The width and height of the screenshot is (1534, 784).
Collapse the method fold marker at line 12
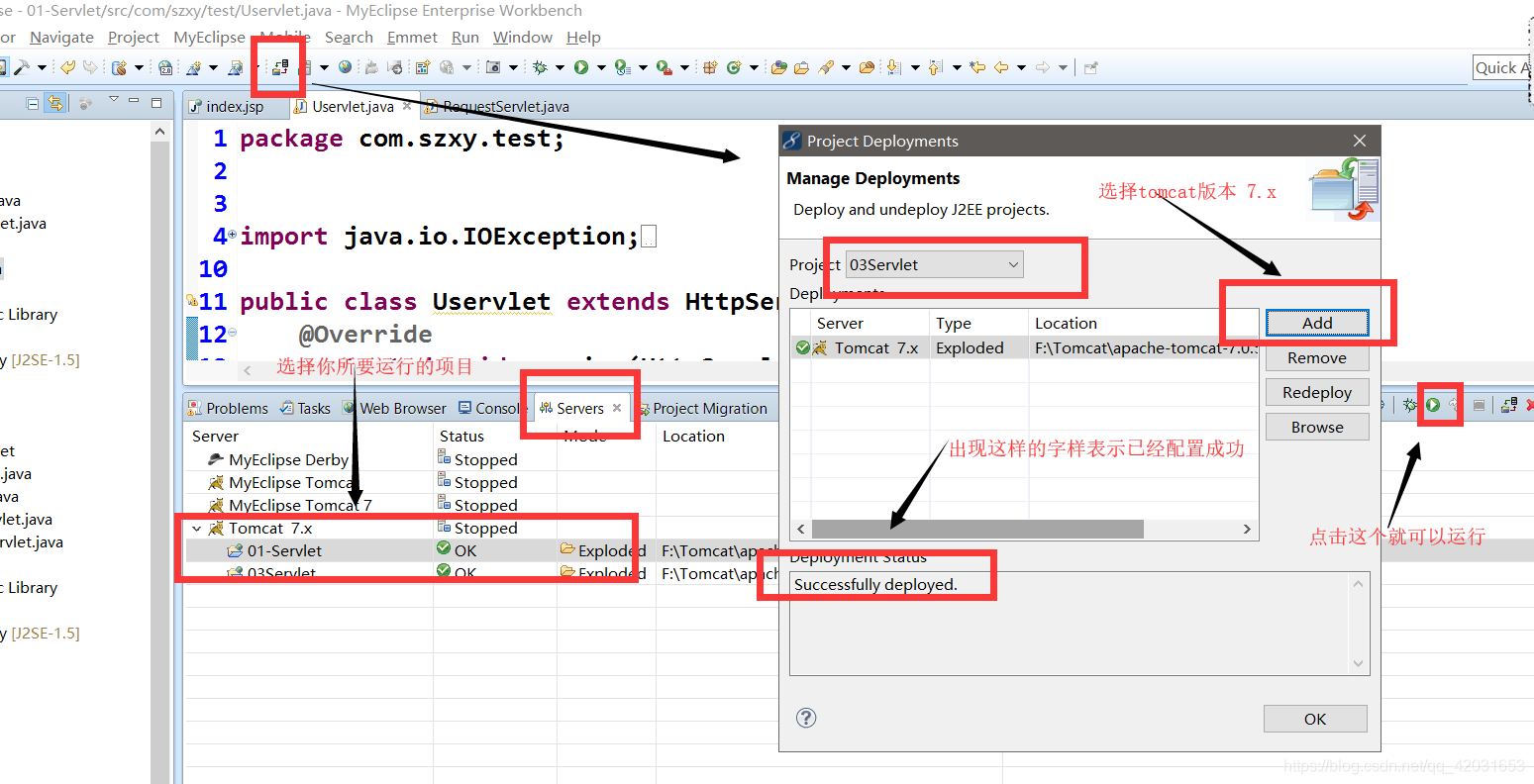(x=232, y=333)
